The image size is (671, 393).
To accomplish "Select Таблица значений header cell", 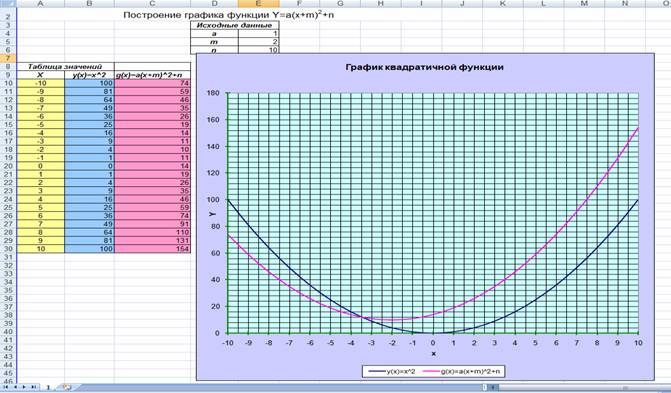I will pos(65,66).
